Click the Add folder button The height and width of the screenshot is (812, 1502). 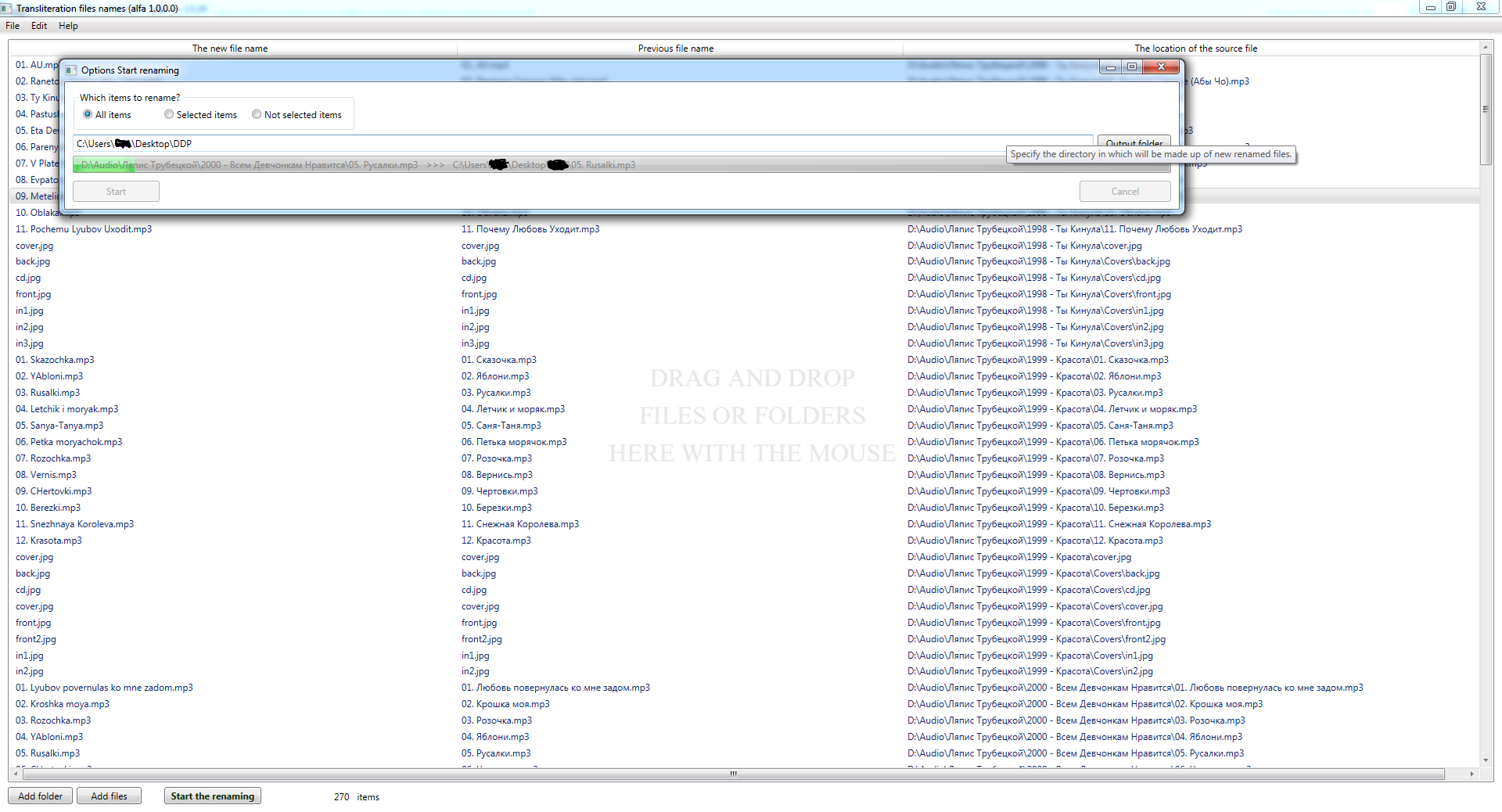(41, 796)
